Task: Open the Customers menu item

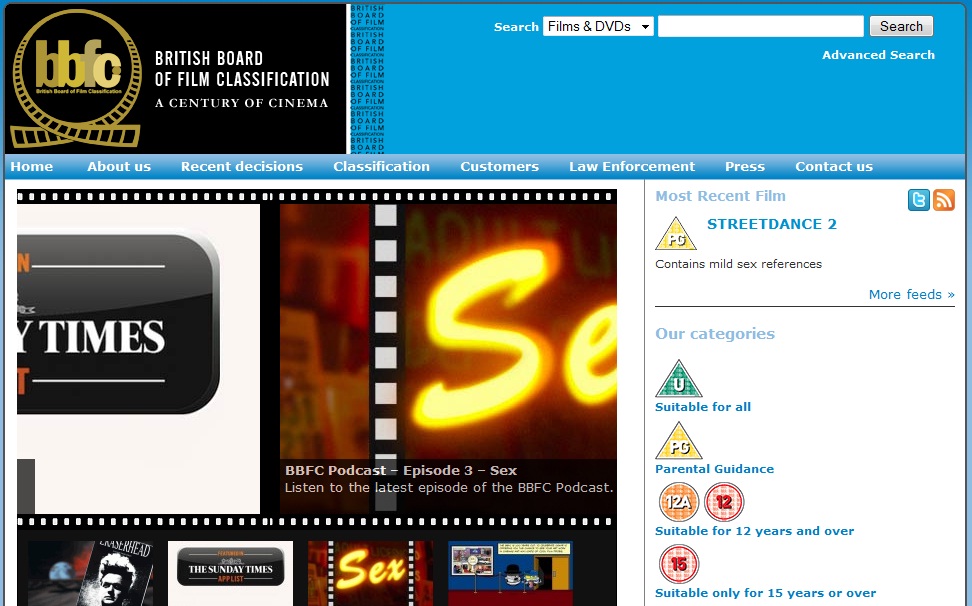Action: click(500, 167)
